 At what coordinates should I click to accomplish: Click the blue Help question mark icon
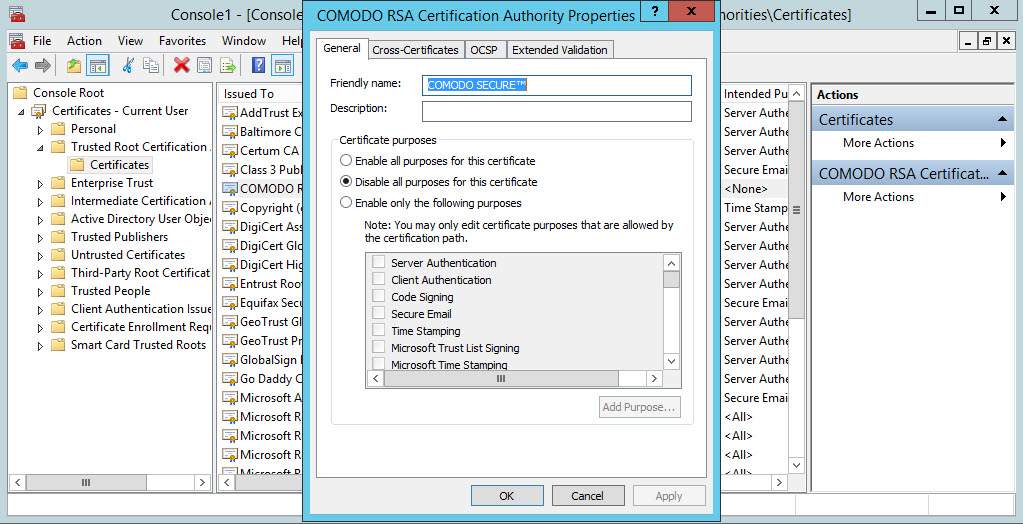[x=258, y=65]
